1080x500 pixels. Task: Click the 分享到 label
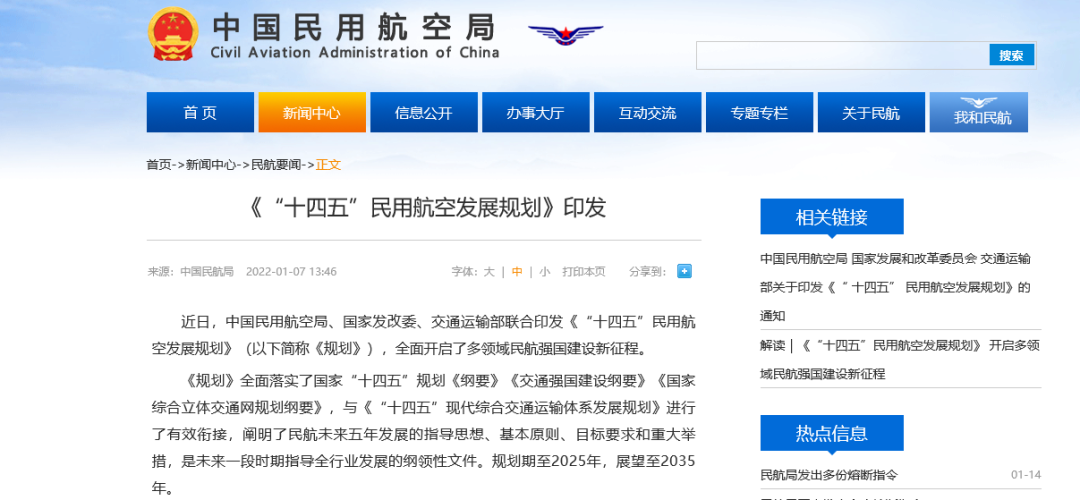(647, 272)
